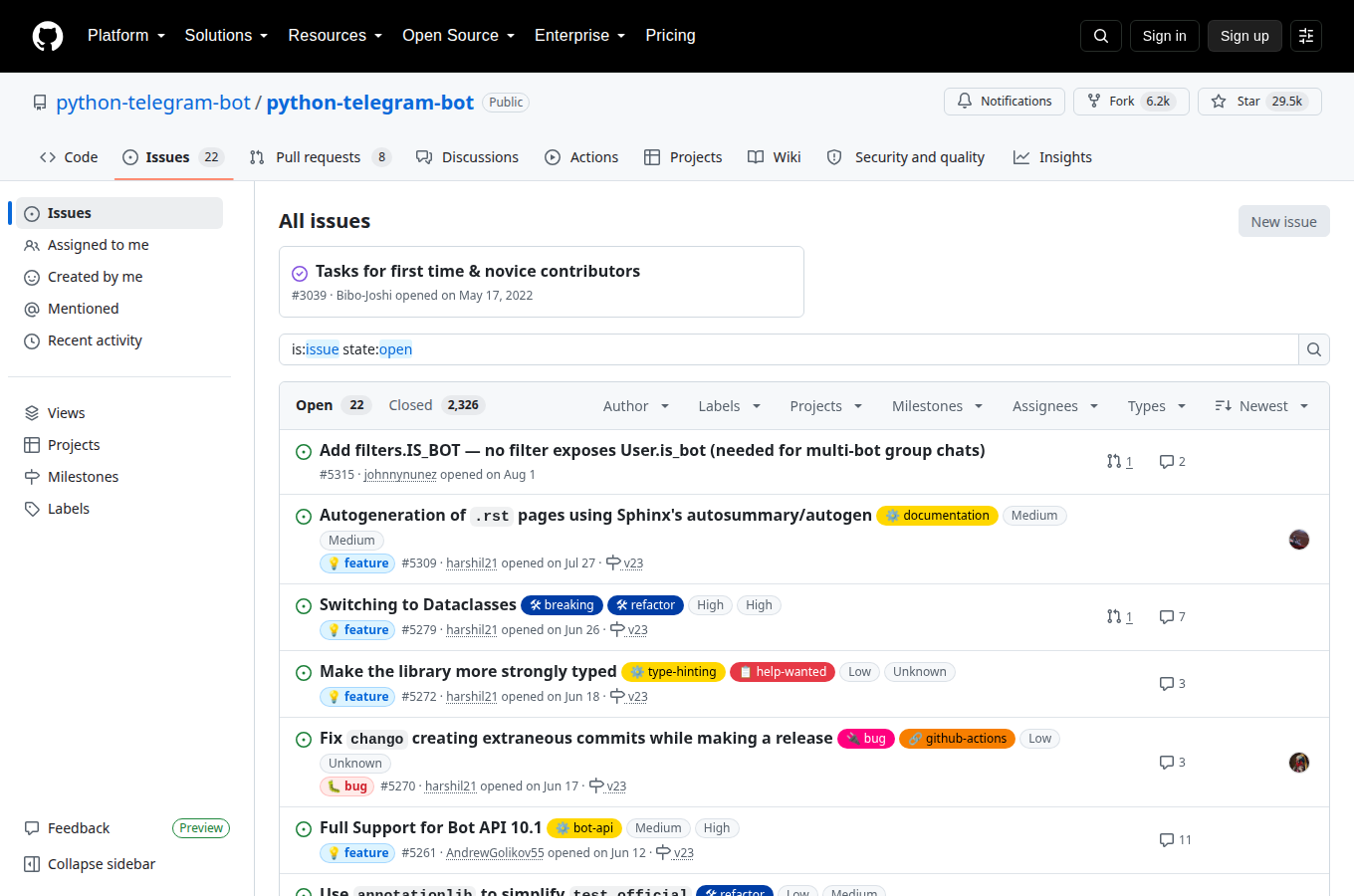This screenshot has height=896, width=1354.
Task: Switch to the Insights tab
Action: (1052, 157)
